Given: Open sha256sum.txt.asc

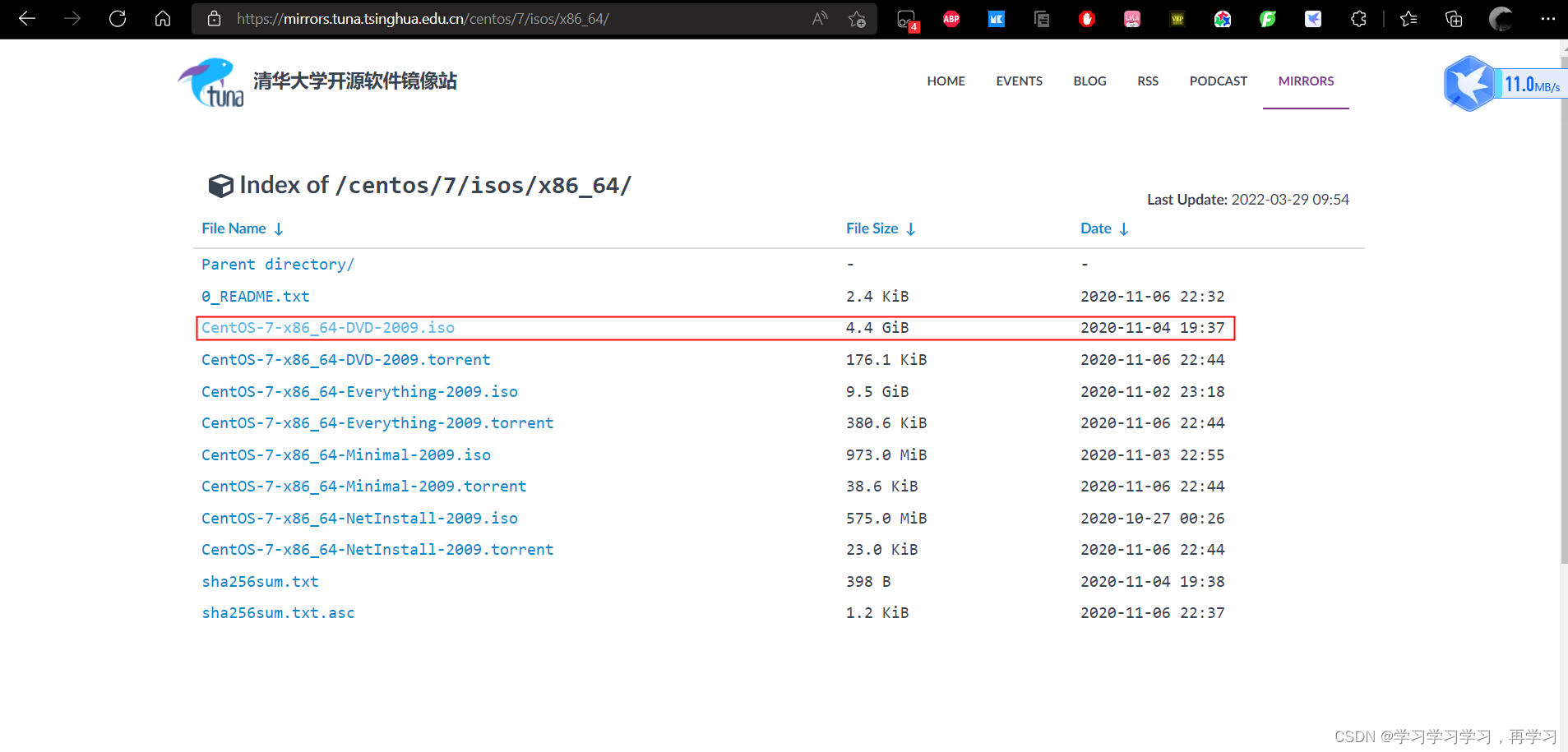Looking at the screenshot, I should (x=278, y=613).
